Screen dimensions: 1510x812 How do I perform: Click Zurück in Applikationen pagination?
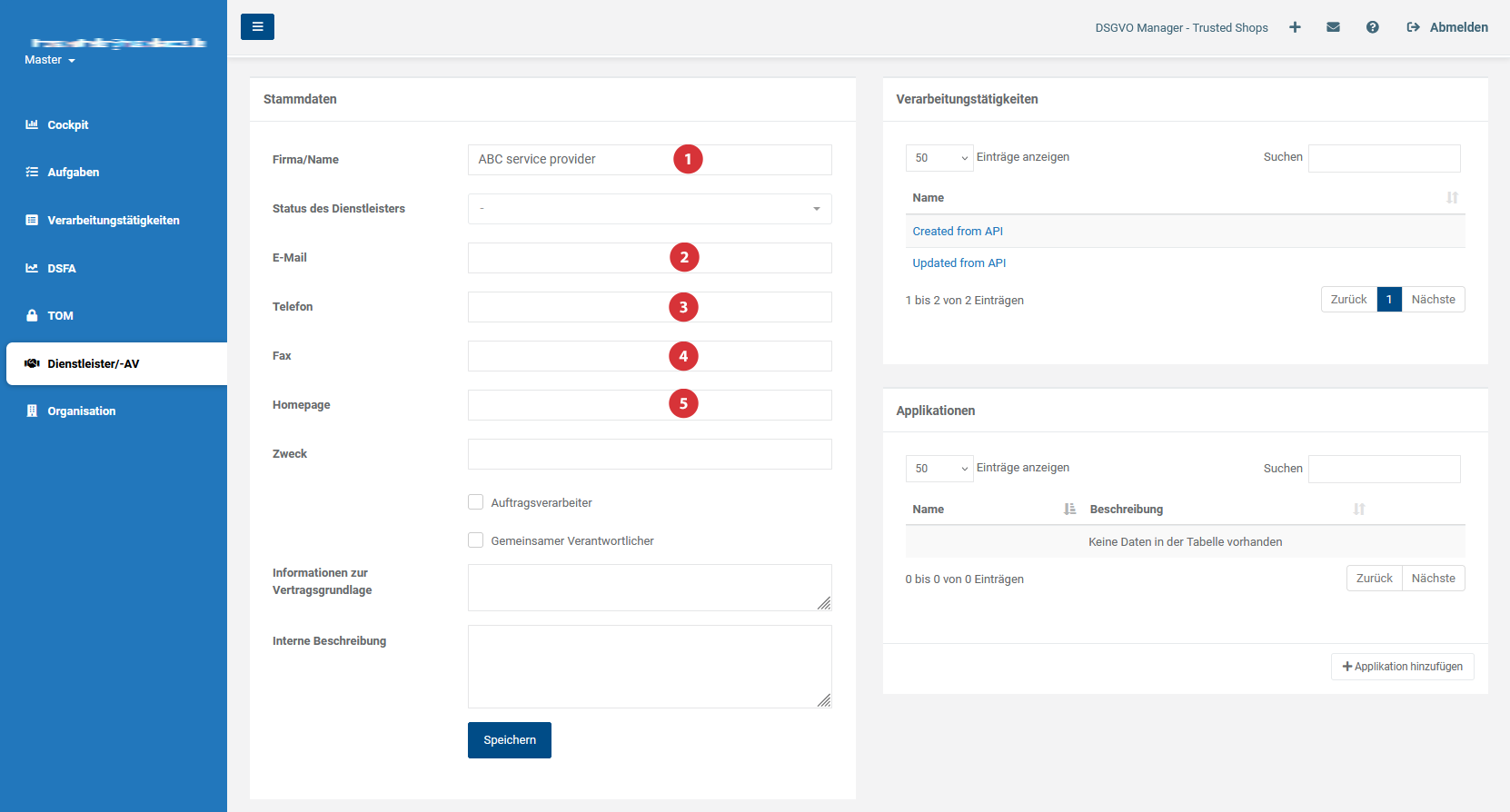(x=1374, y=579)
